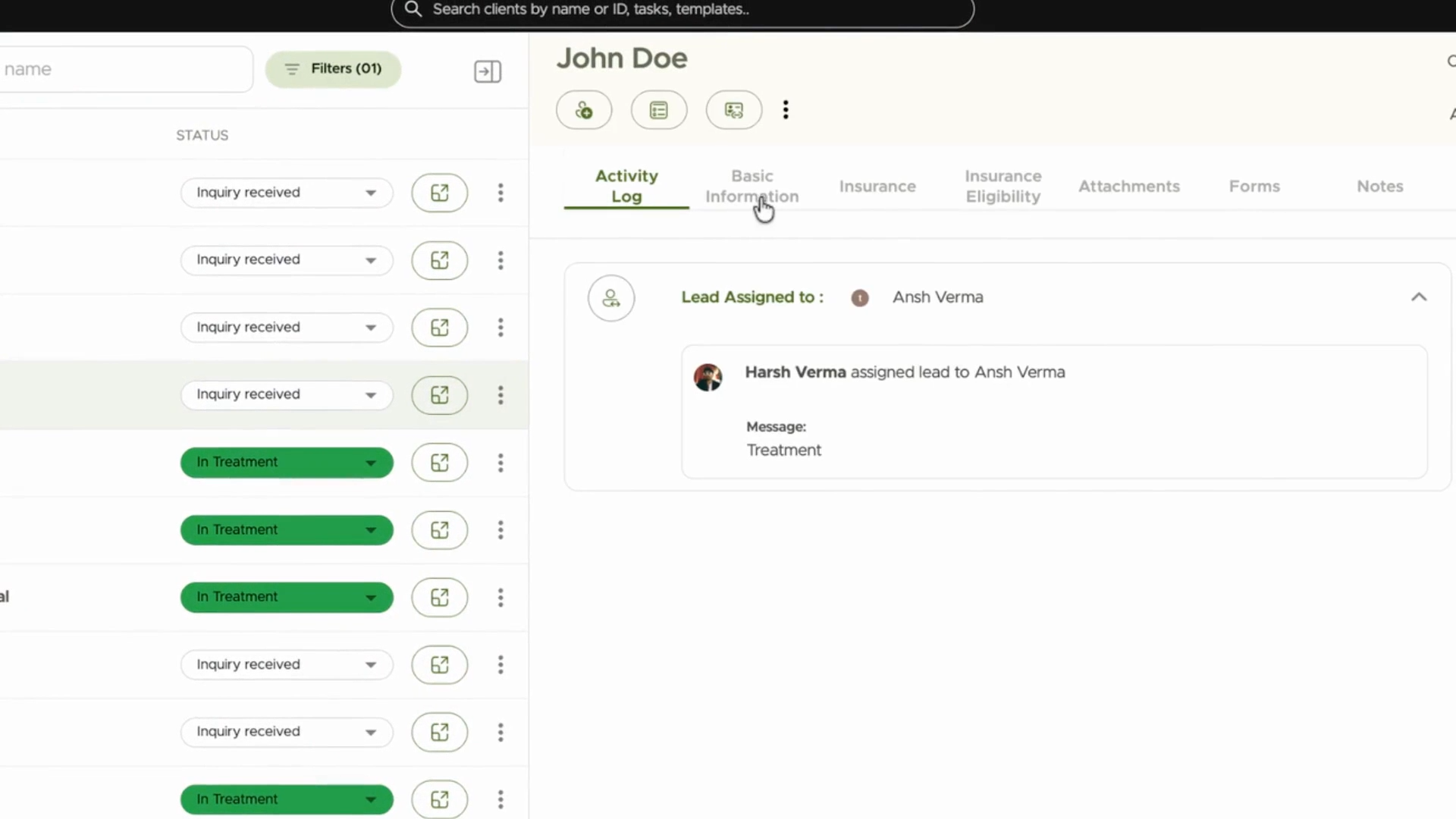The width and height of the screenshot is (1456, 819).
Task: Click Harsh Verma's avatar in the activity entry
Action: click(708, 377)
